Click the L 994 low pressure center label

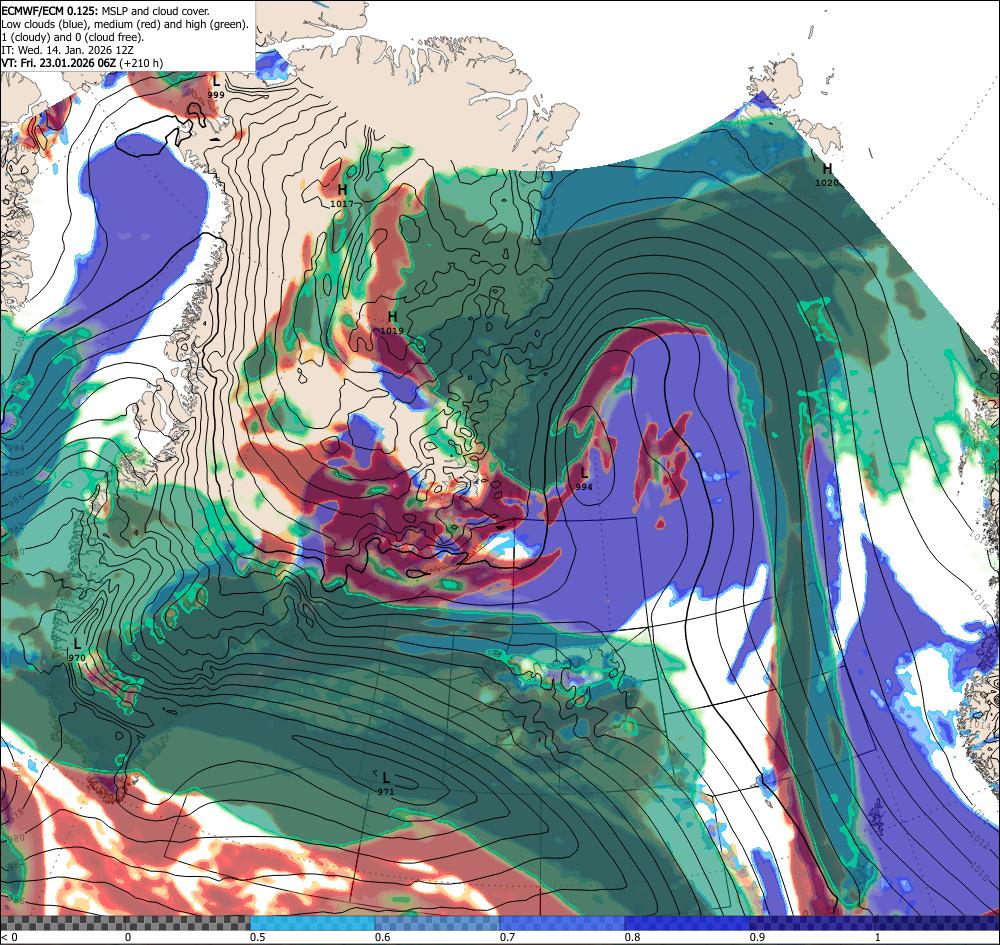584,478
